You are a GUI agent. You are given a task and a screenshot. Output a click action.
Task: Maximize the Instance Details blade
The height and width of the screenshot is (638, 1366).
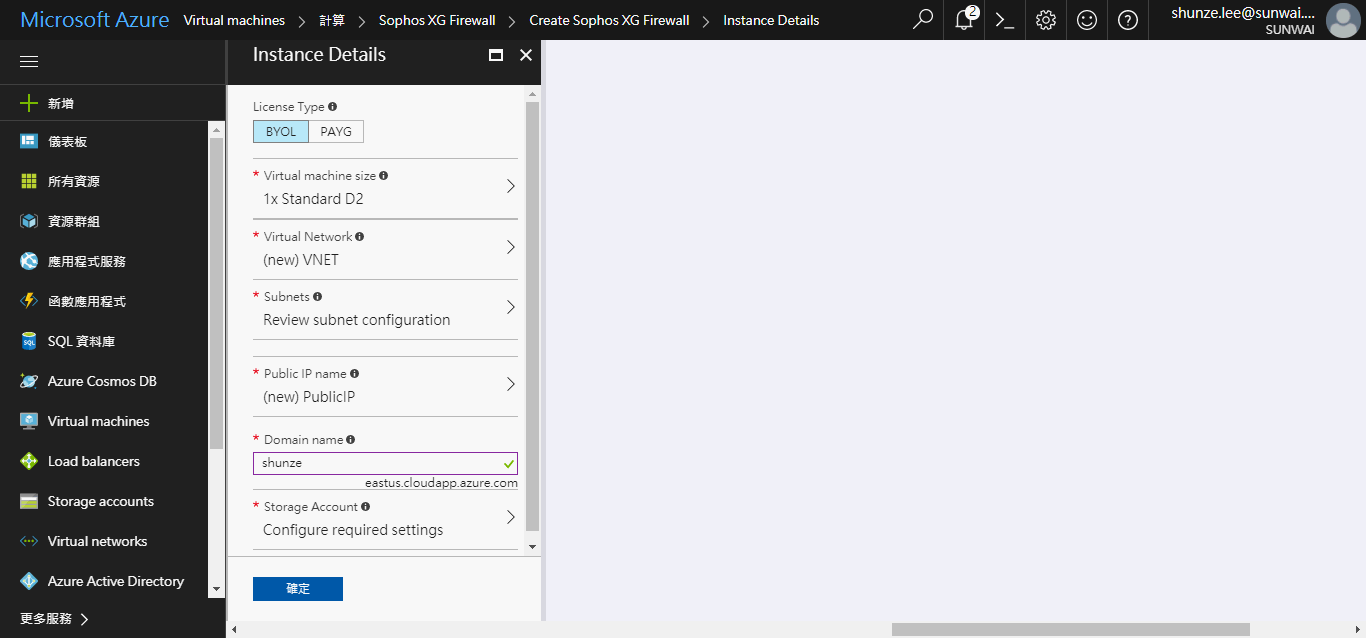click(x=496, y=55)
